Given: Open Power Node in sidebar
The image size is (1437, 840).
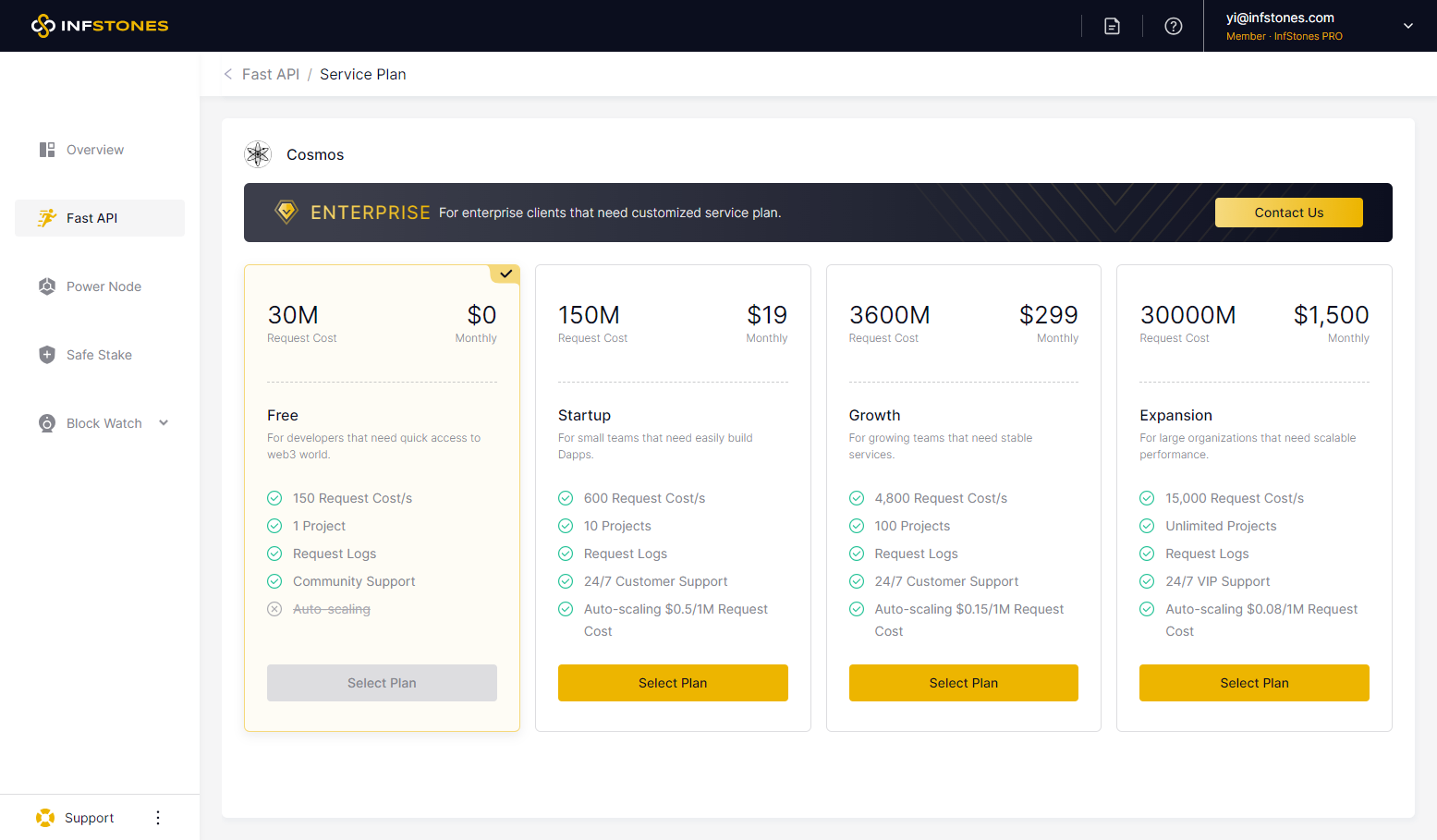Looking at the screenshot, I should tap(100, 286).
